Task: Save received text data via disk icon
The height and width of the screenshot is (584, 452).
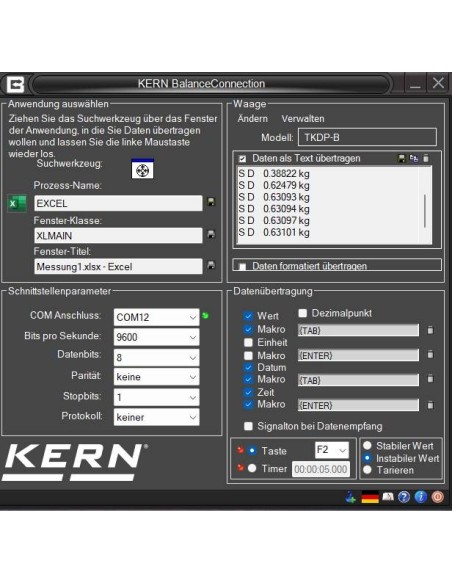Action: [x=402, y=158]
